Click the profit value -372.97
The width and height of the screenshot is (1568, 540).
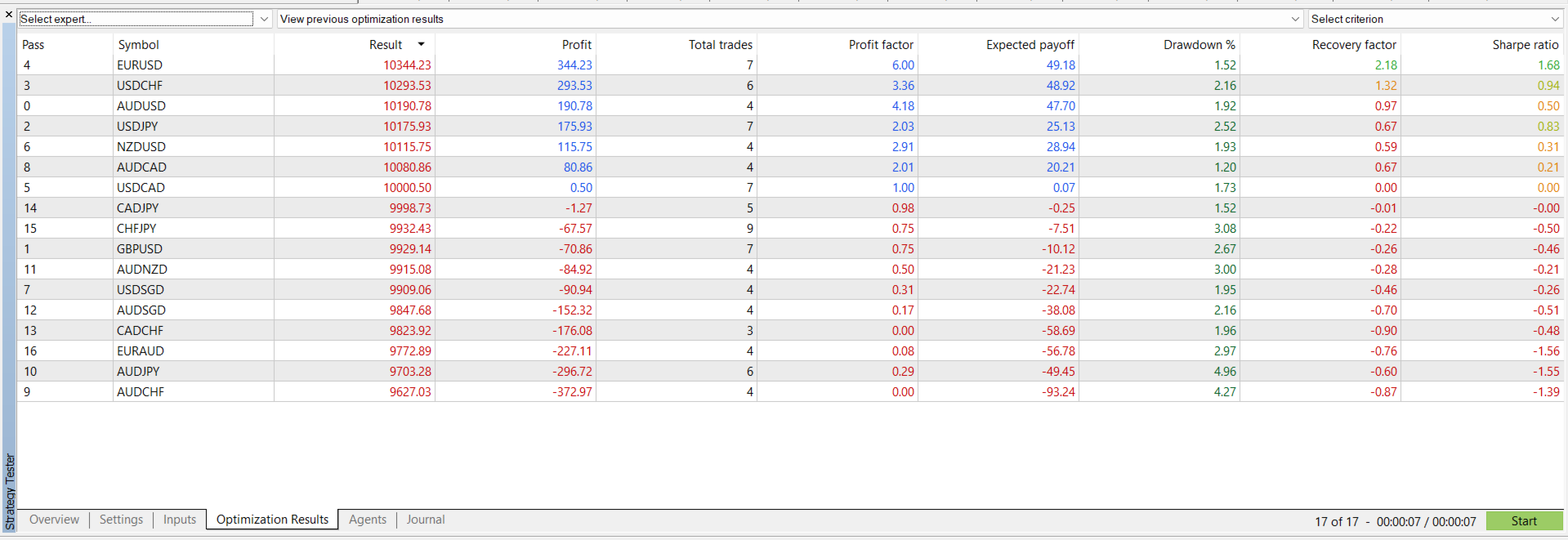pos(572,392)
